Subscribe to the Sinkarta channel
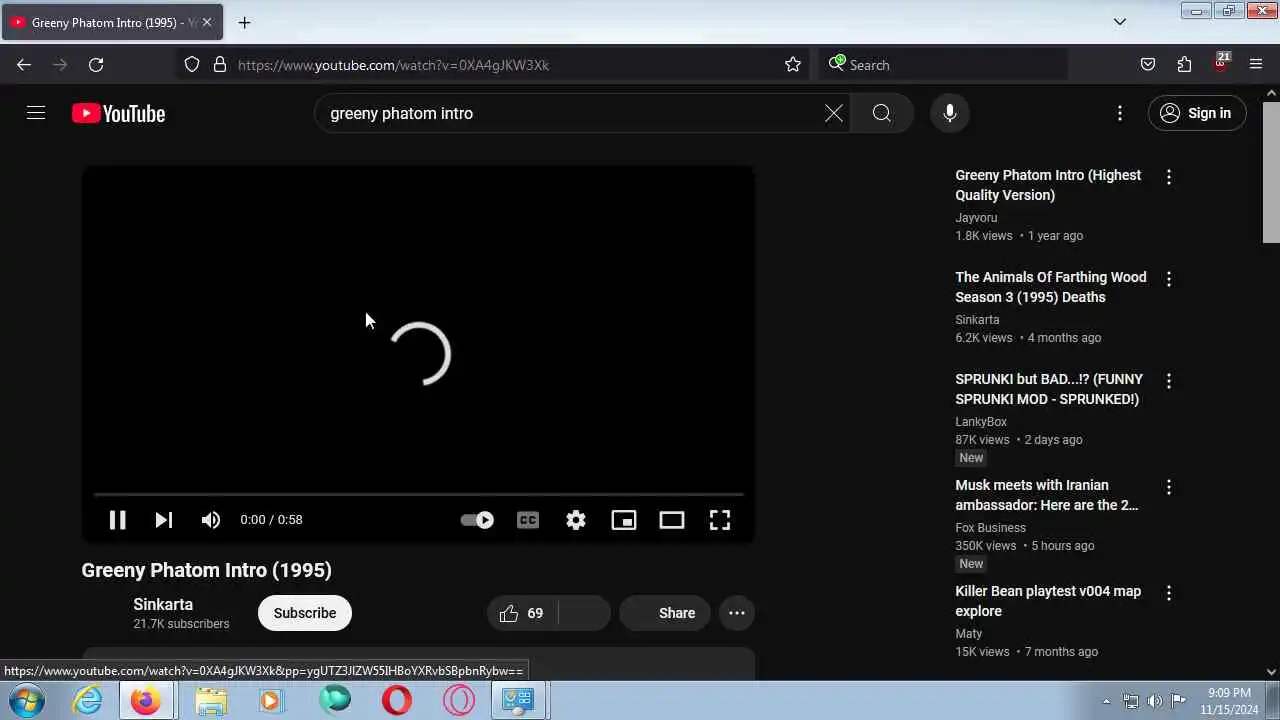Image resolution: width=1280 pixels, height=720 pixels. pos(305,613)
